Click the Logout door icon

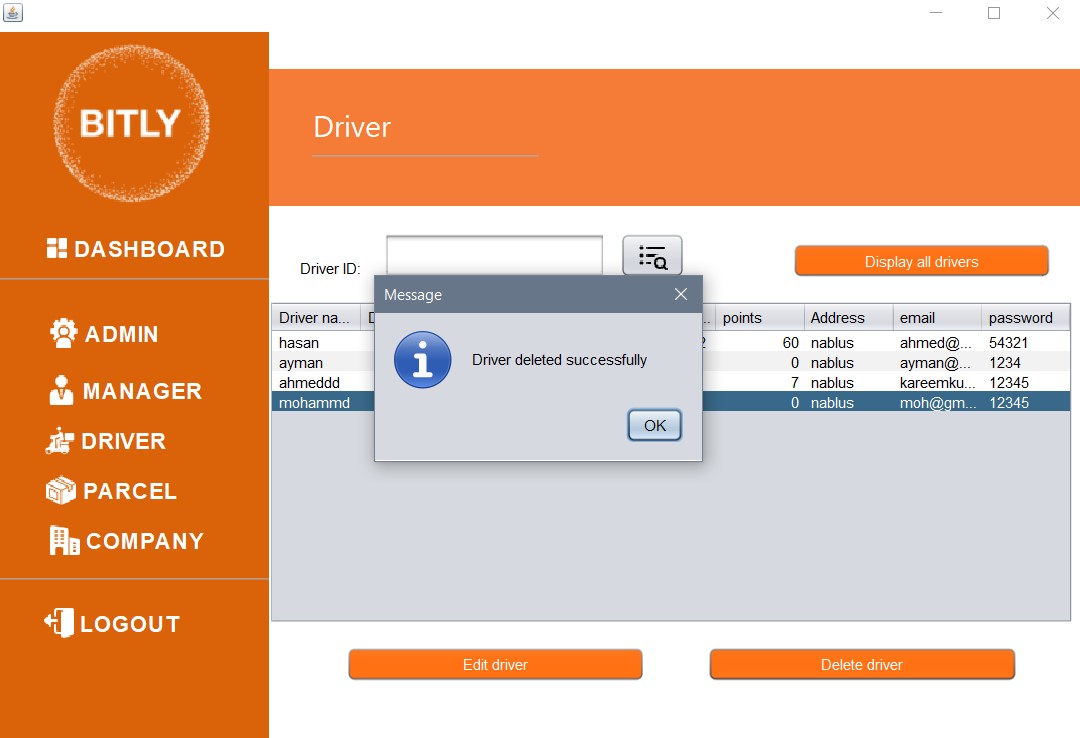coord(59,623)
